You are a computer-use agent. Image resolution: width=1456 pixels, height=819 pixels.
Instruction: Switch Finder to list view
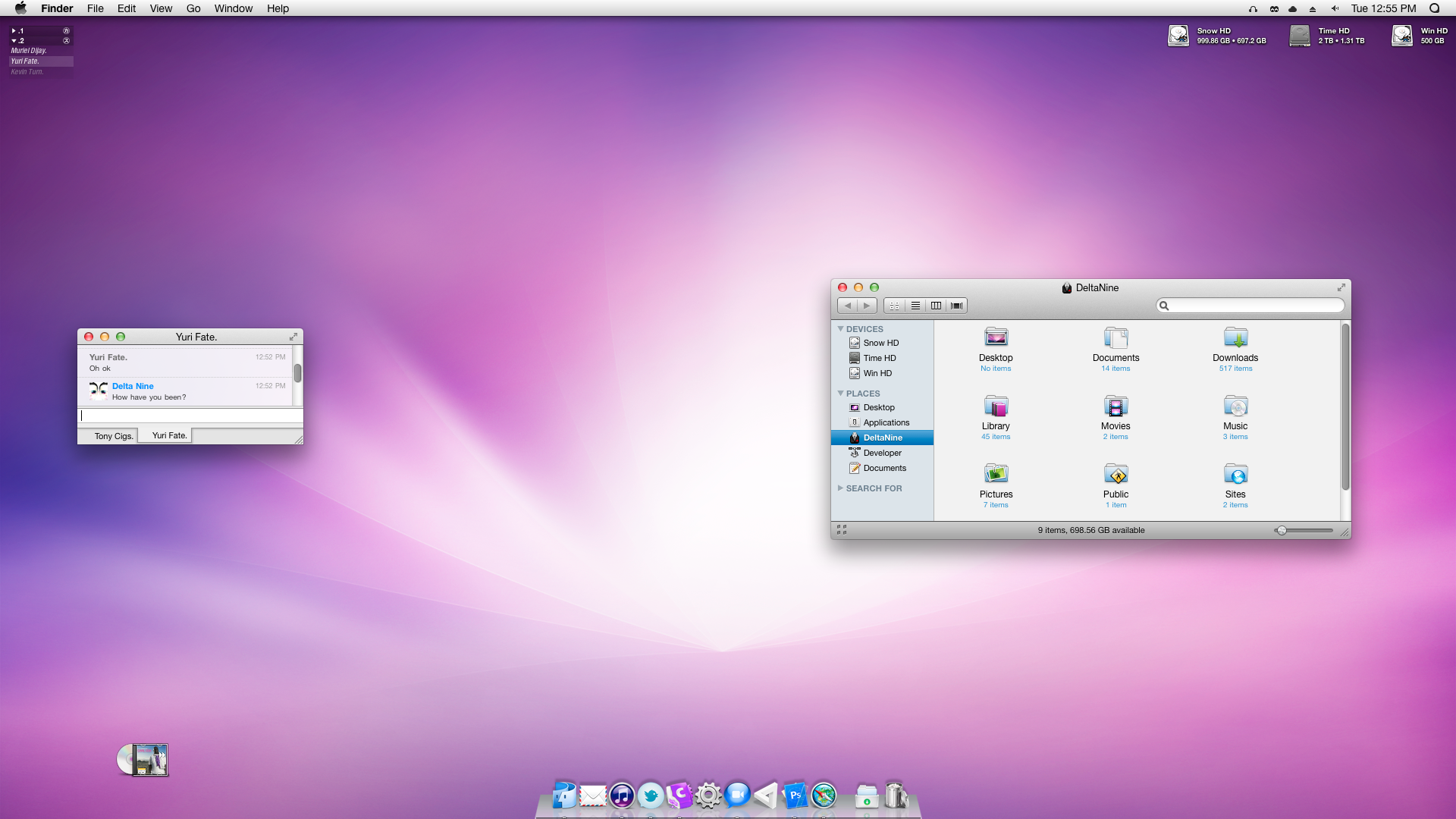[x=915, y=306]
